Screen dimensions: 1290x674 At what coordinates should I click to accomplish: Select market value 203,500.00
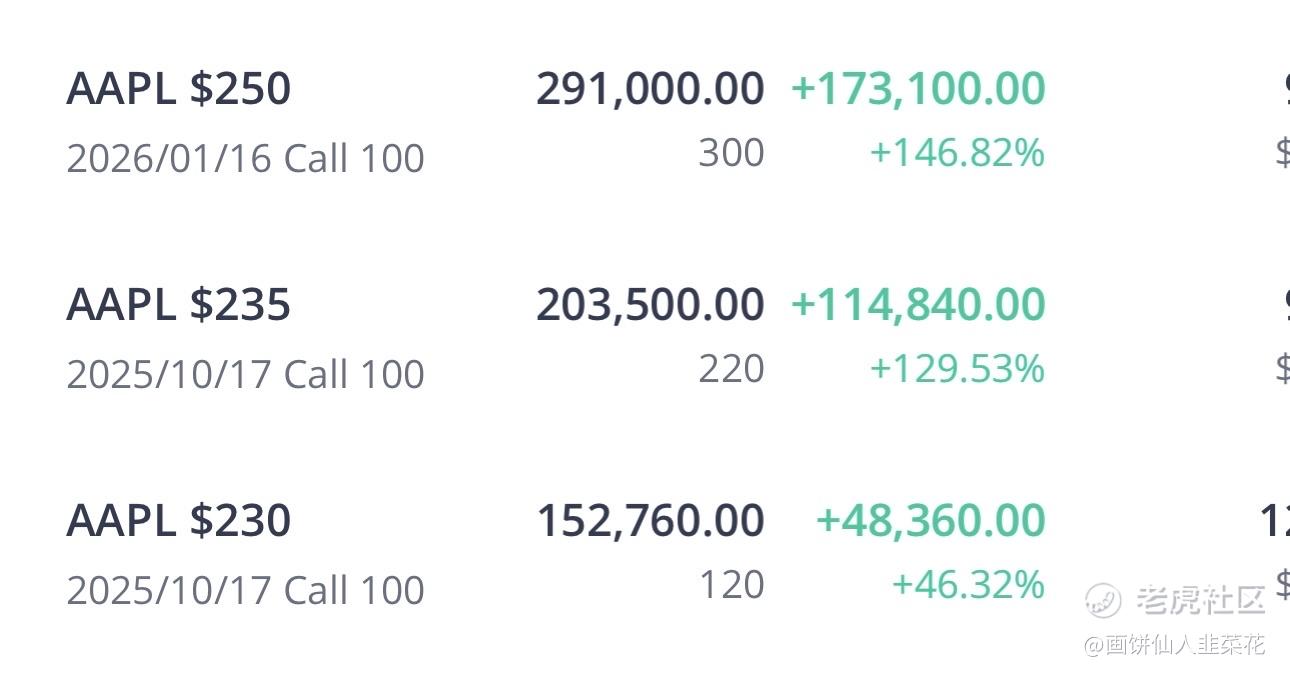650,305
